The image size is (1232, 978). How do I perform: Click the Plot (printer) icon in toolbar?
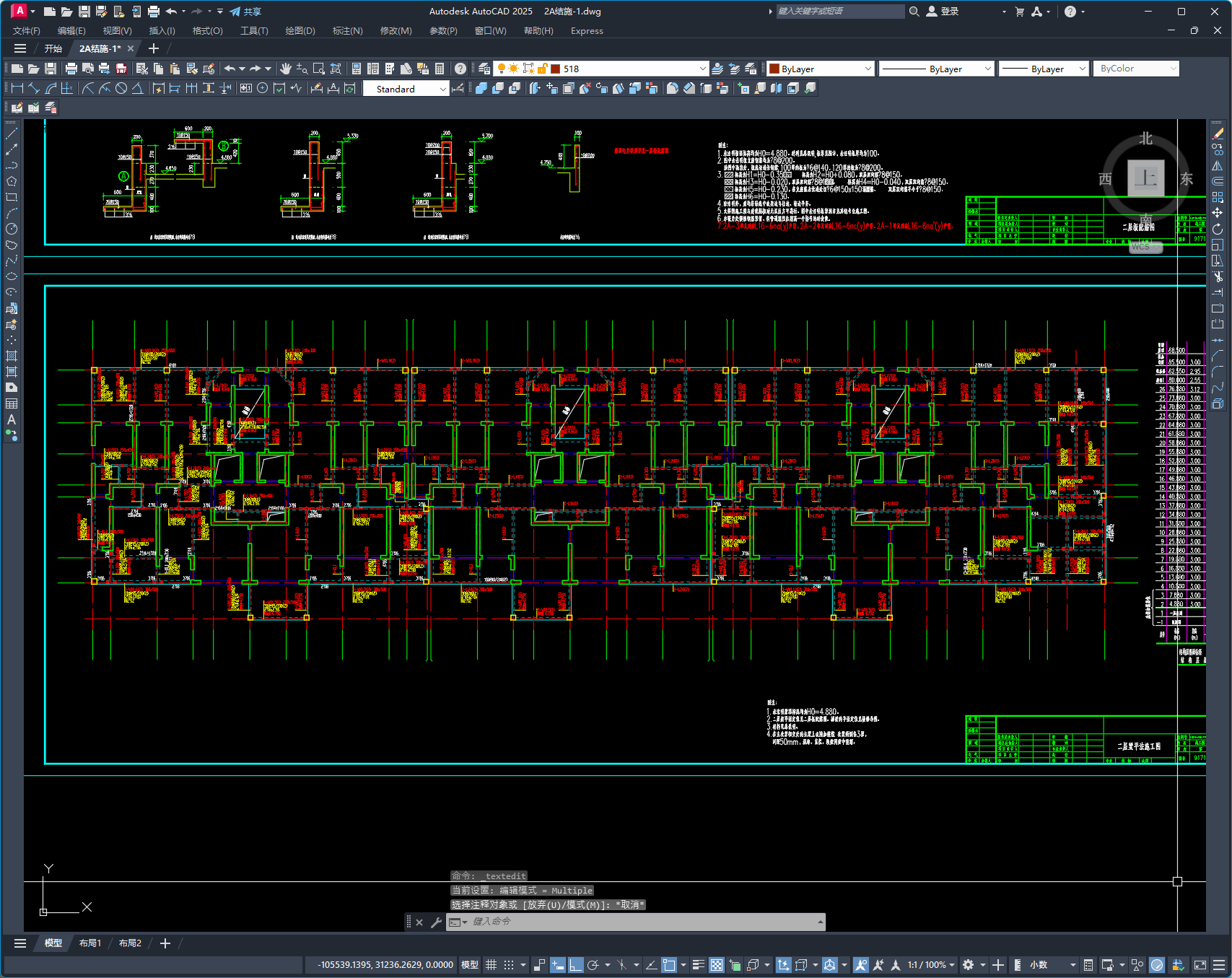click(71, 69)
